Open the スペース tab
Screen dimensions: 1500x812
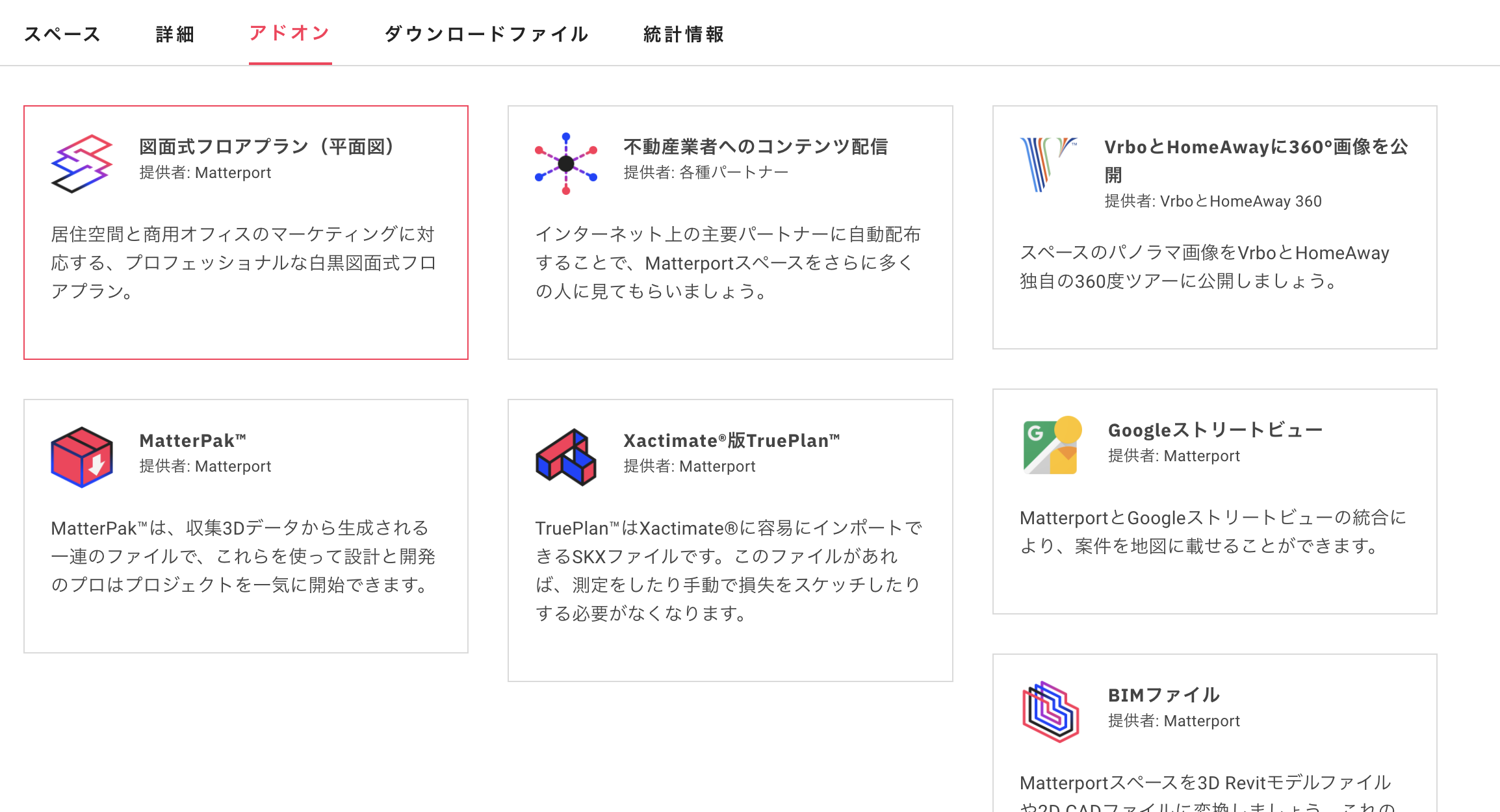[x=62, y=34]
